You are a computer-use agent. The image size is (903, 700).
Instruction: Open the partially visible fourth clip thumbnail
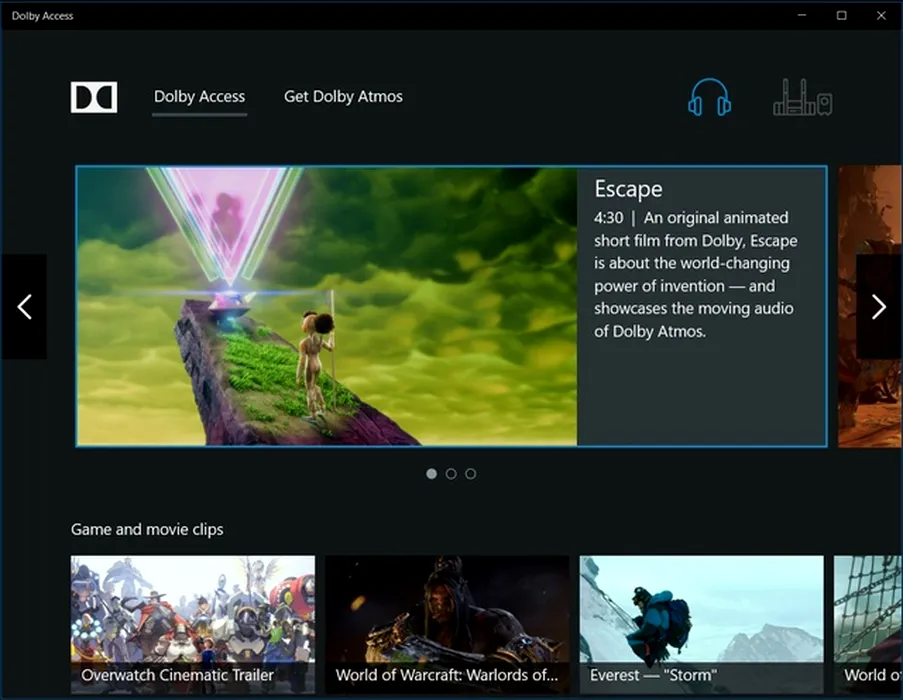tap(868, 625)
